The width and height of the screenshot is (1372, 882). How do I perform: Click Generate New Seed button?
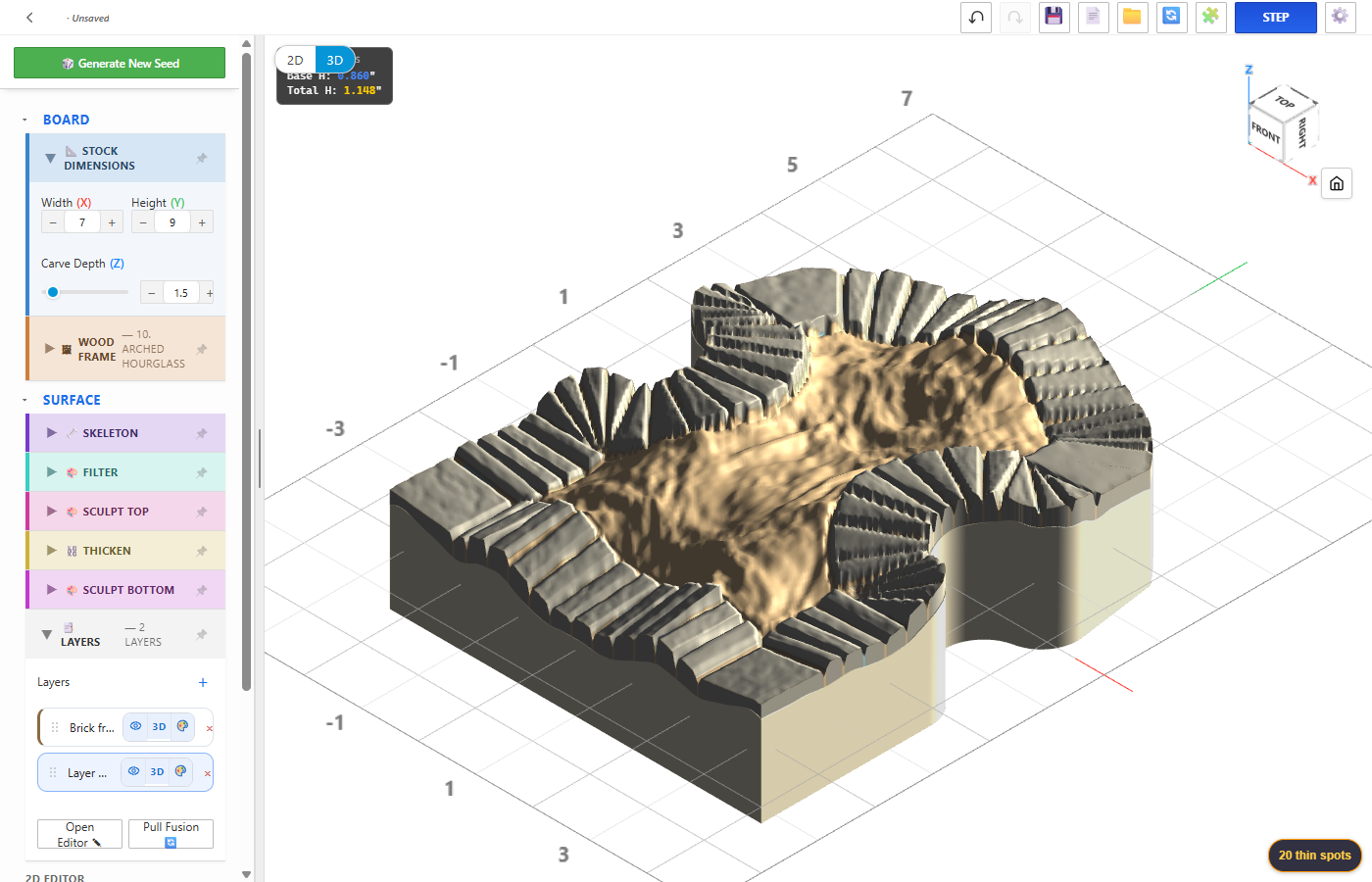(x=120, y=63)
